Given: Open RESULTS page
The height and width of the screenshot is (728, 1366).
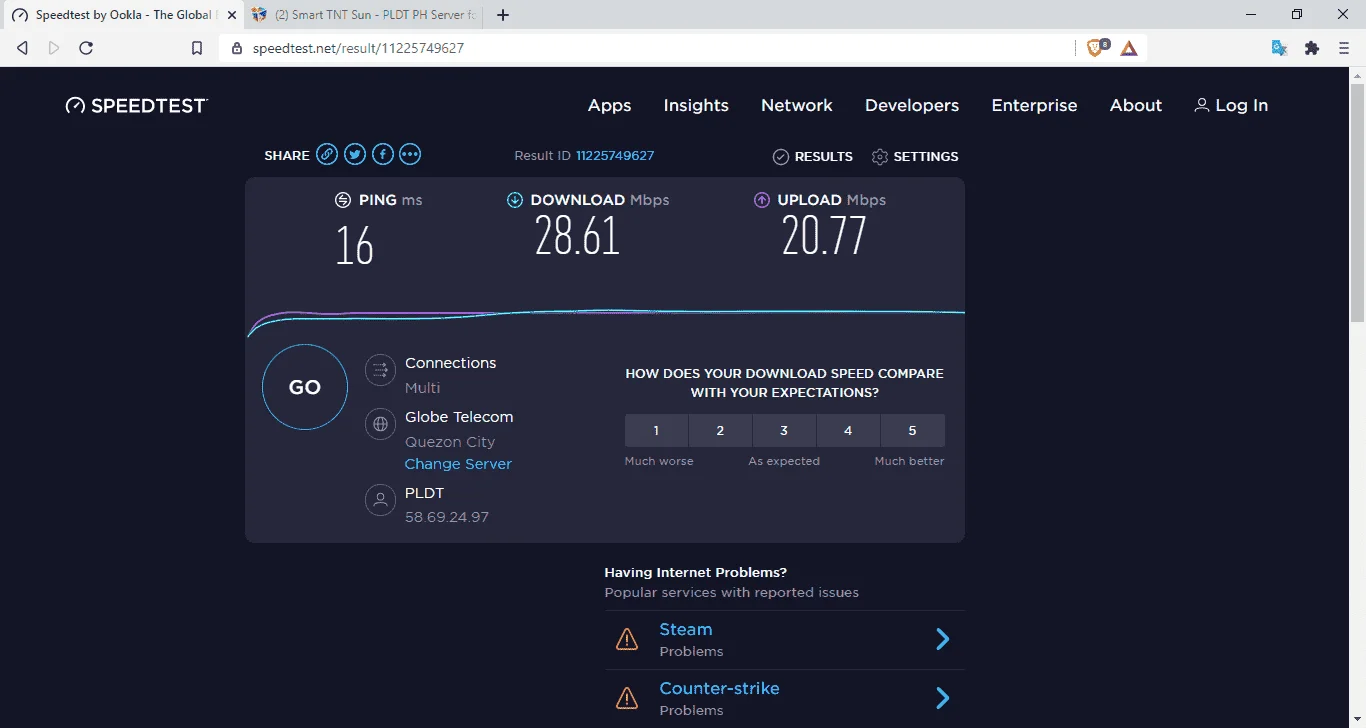Looking at the screenshot, I should [x=813, y=157].
